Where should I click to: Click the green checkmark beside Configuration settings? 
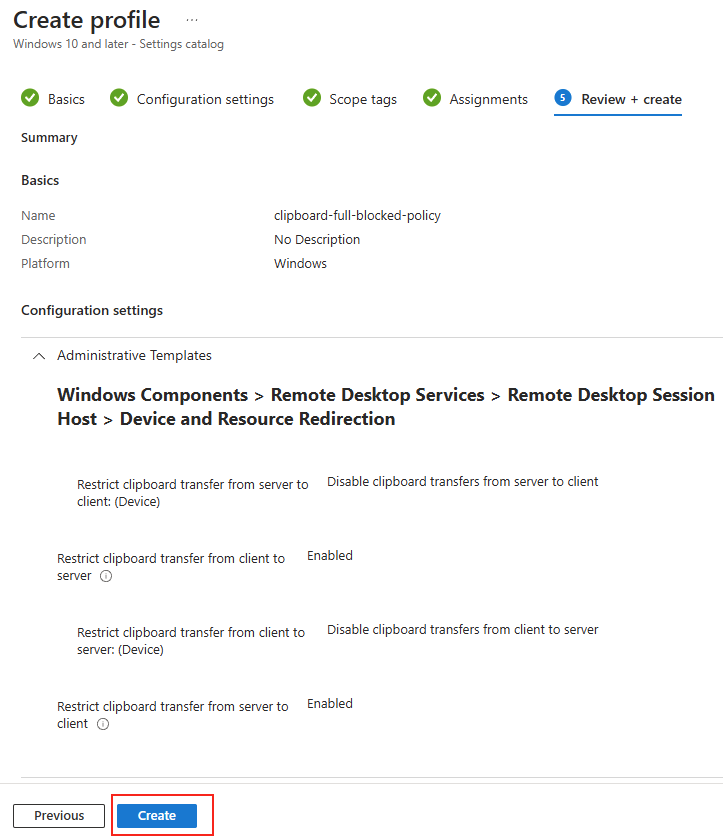(119, 98)
